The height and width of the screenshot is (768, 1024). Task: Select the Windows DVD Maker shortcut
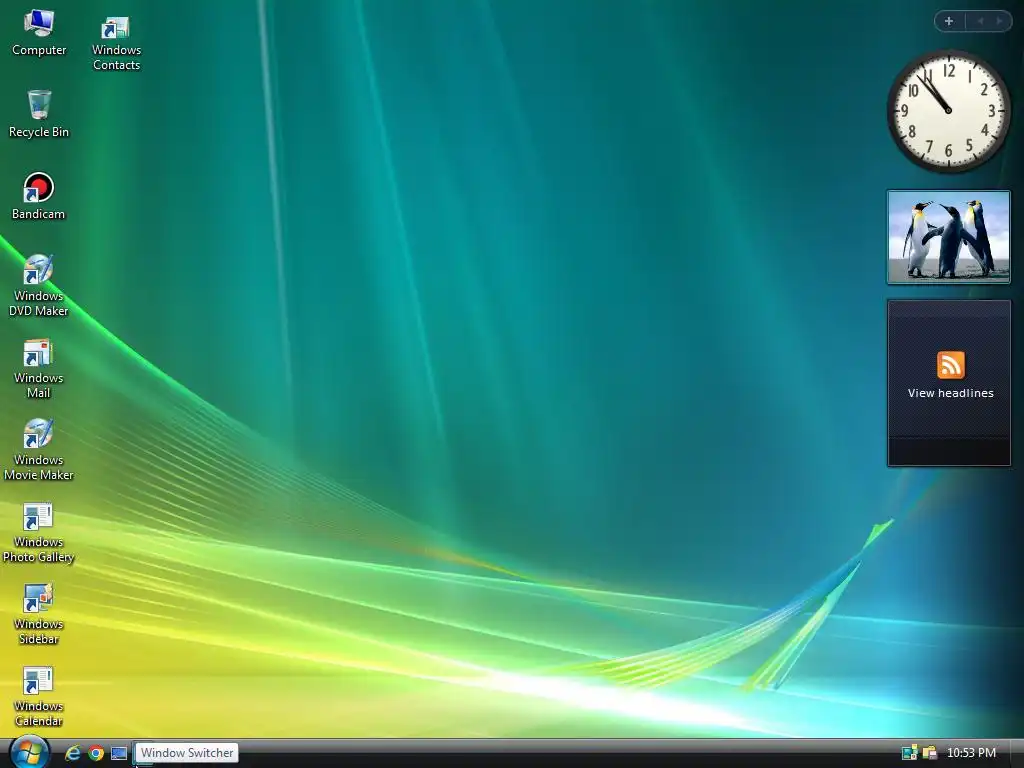click(39, 285)
